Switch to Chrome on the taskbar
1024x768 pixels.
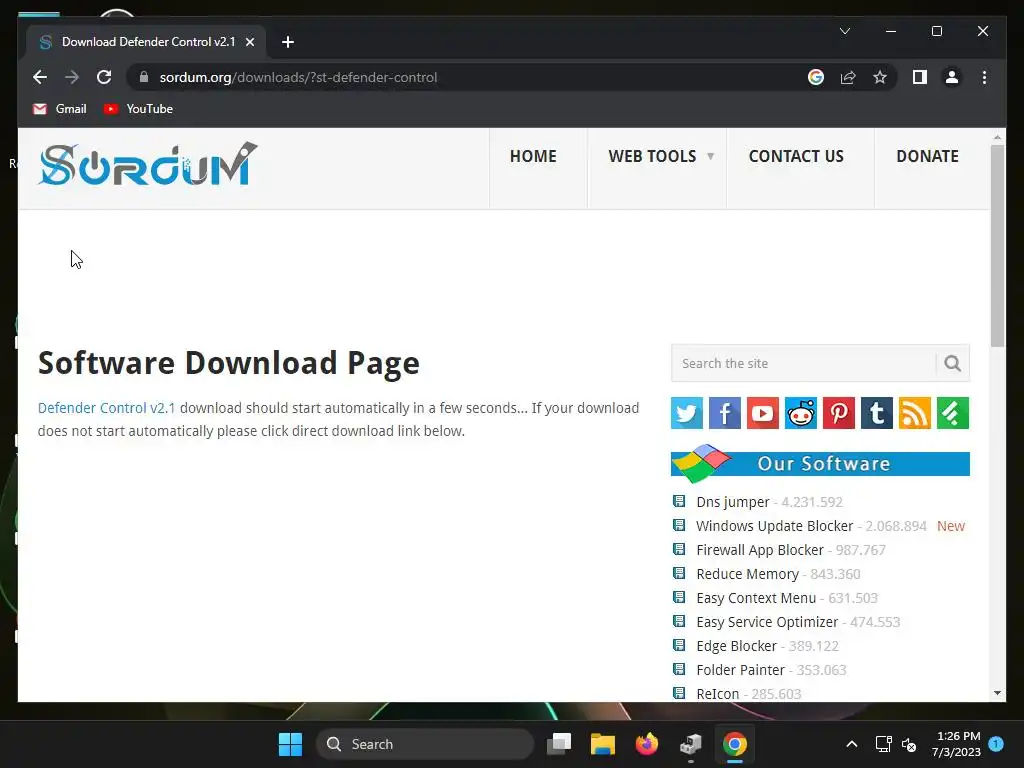coord(735,744)
